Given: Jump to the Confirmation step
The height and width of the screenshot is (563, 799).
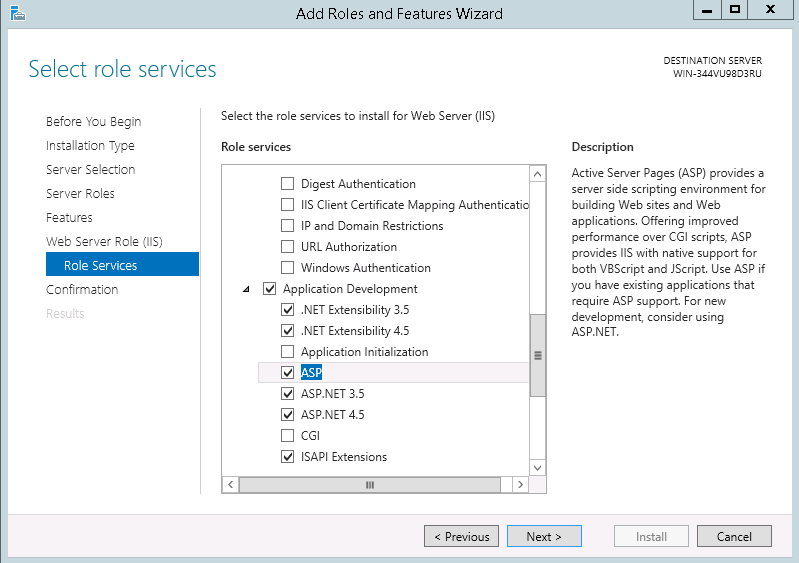Looking at the screenshot, I should (82, 289).
